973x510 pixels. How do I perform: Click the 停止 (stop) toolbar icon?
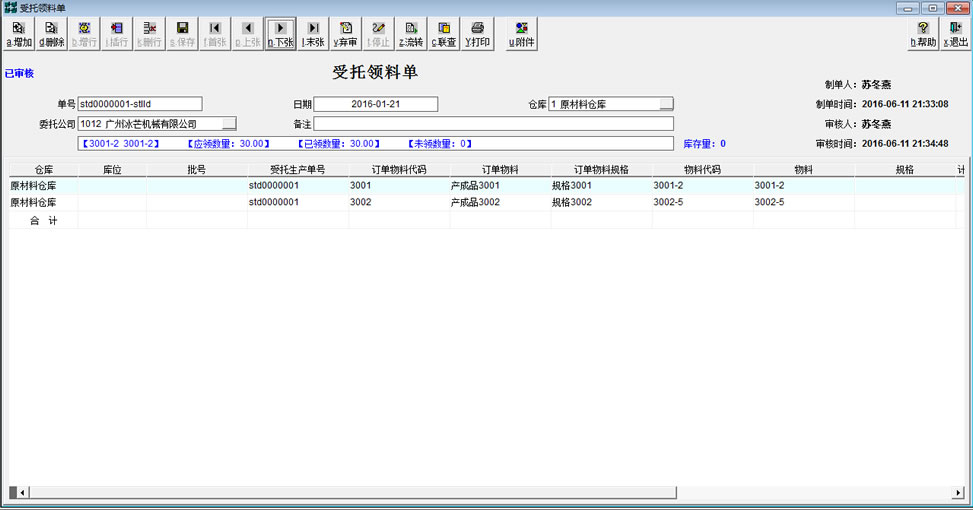379,34
